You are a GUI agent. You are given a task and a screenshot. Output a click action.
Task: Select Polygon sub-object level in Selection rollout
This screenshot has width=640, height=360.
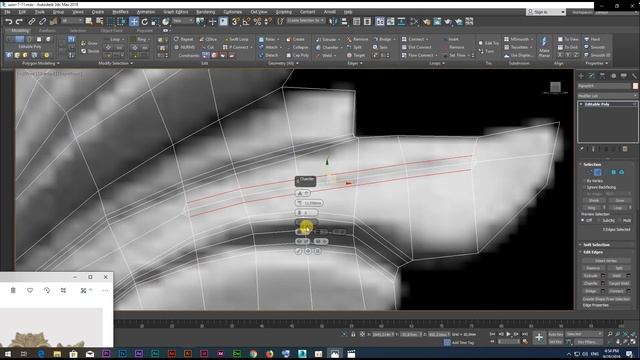613,172
